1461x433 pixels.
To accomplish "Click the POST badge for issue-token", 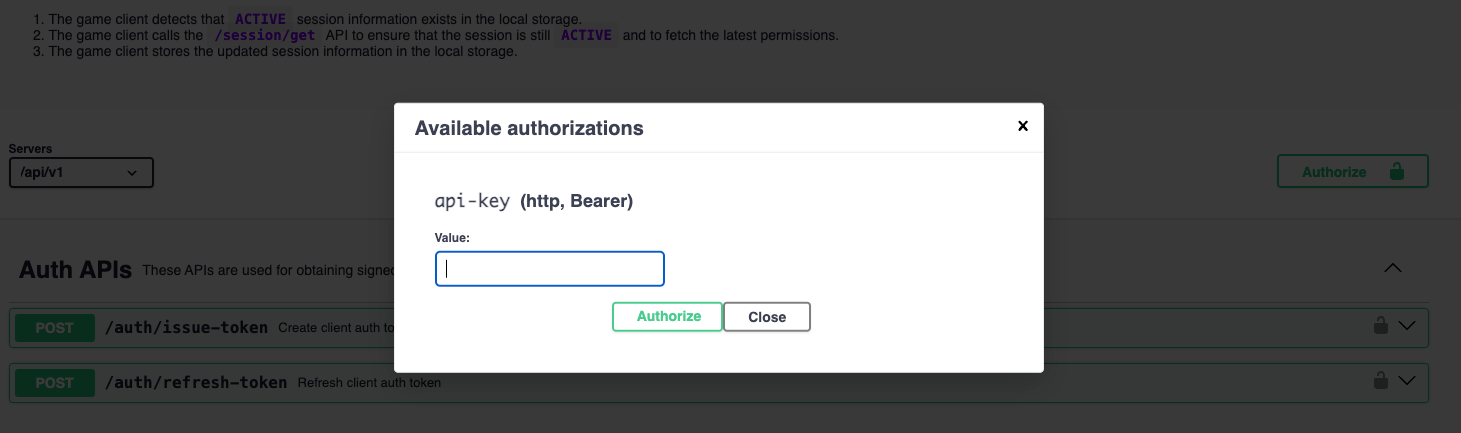I will pyautogui.click(x=55, y=328).
